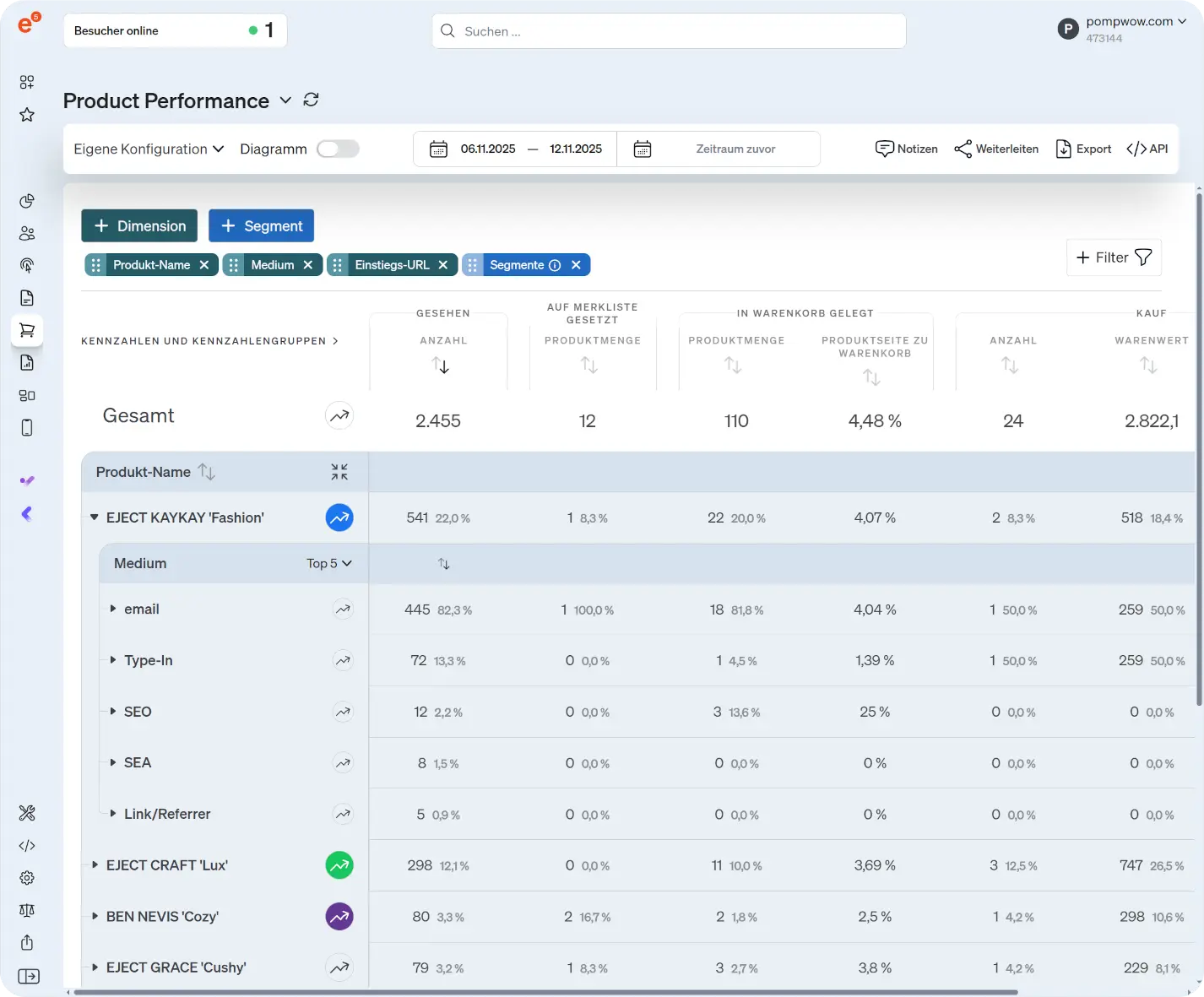Click the wrench-and-screwdriver tools icon in sidebar
Image resolution: width=1204 pixels, height=997 pixels.
click(27, 813)
